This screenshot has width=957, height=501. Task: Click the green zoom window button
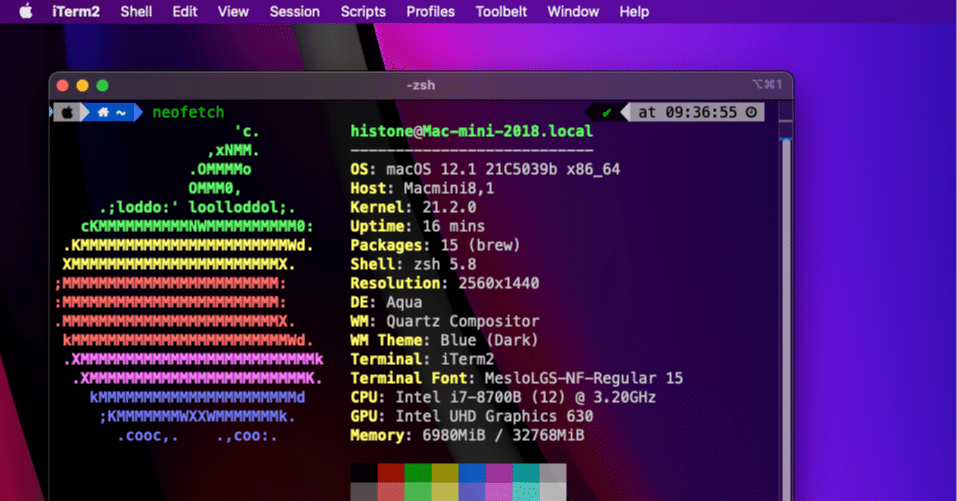[103, 85]
